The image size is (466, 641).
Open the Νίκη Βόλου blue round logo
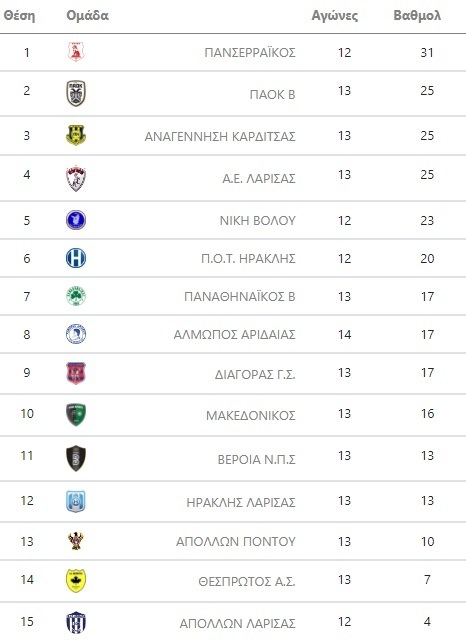[x=76, y=220]
